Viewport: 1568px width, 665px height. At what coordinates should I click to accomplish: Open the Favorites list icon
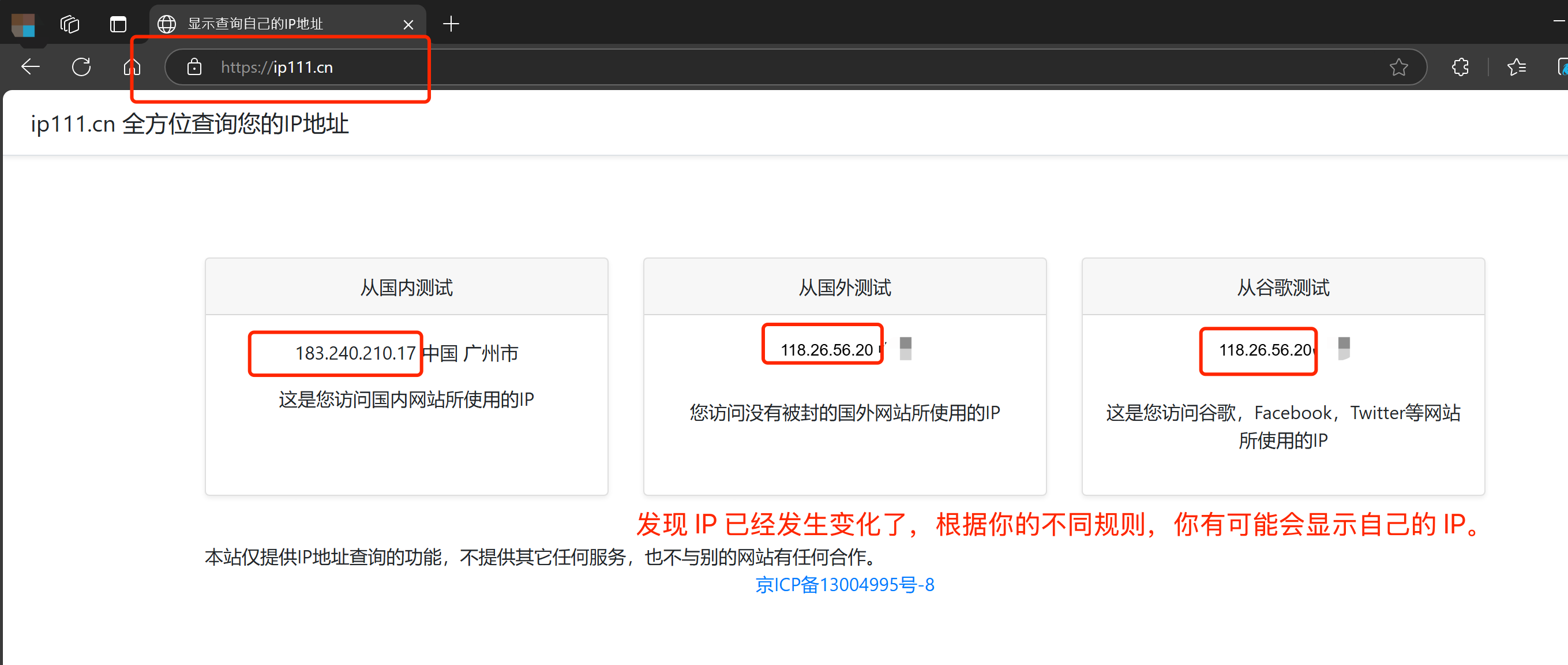pyautogui.click(x=1516, y=67)
